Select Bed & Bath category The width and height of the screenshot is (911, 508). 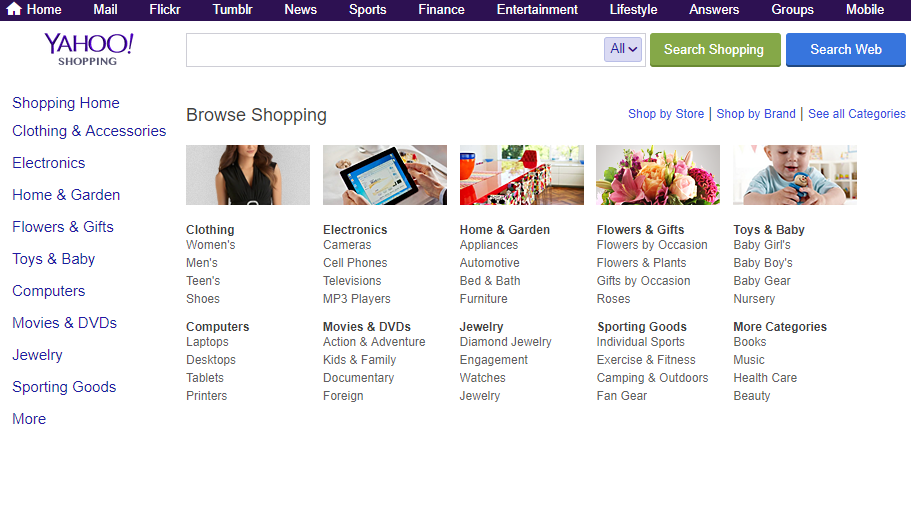pyautogui.click(x=490, y=281)
